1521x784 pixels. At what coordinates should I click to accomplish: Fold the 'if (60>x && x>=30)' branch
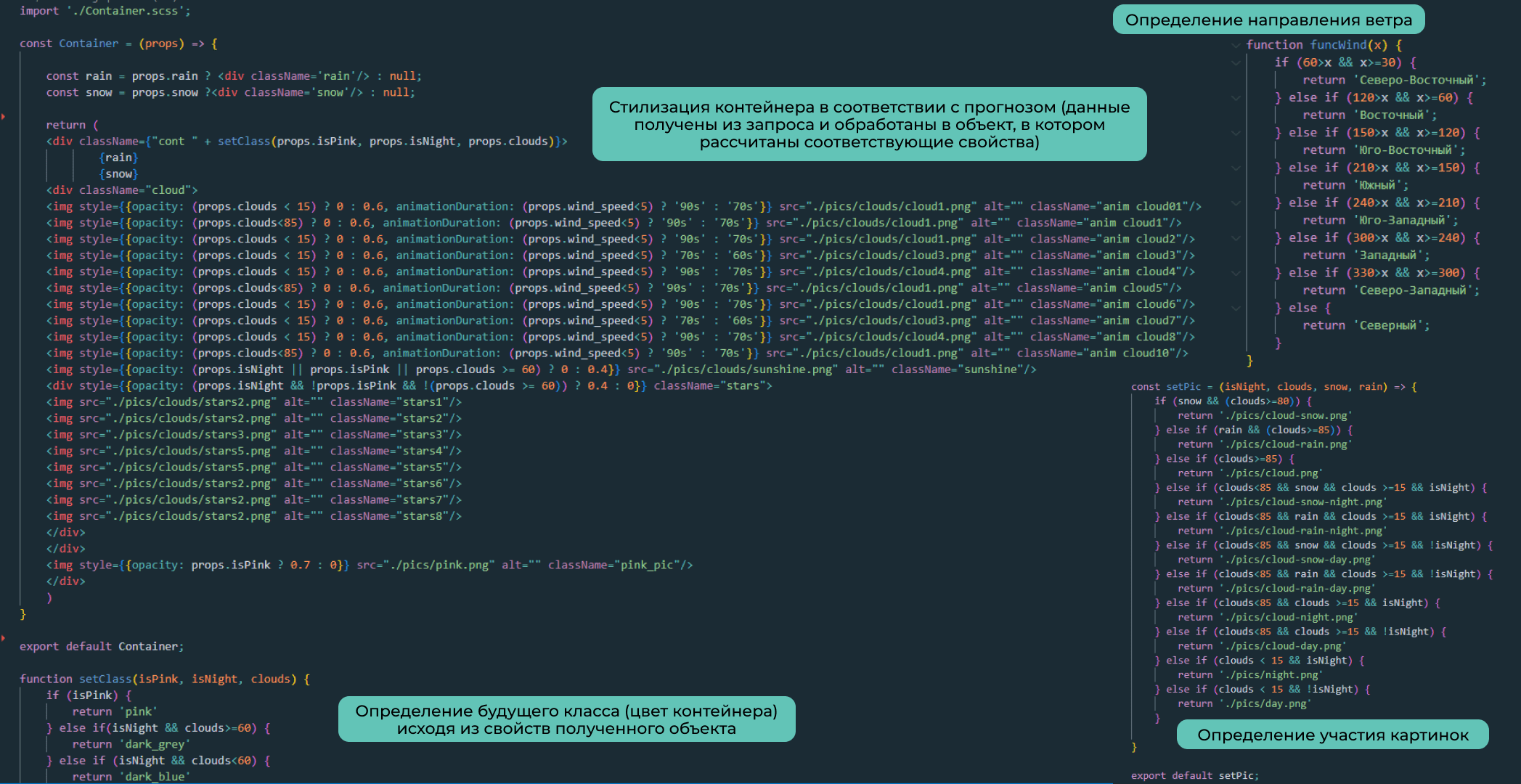tap(1236, 62)
